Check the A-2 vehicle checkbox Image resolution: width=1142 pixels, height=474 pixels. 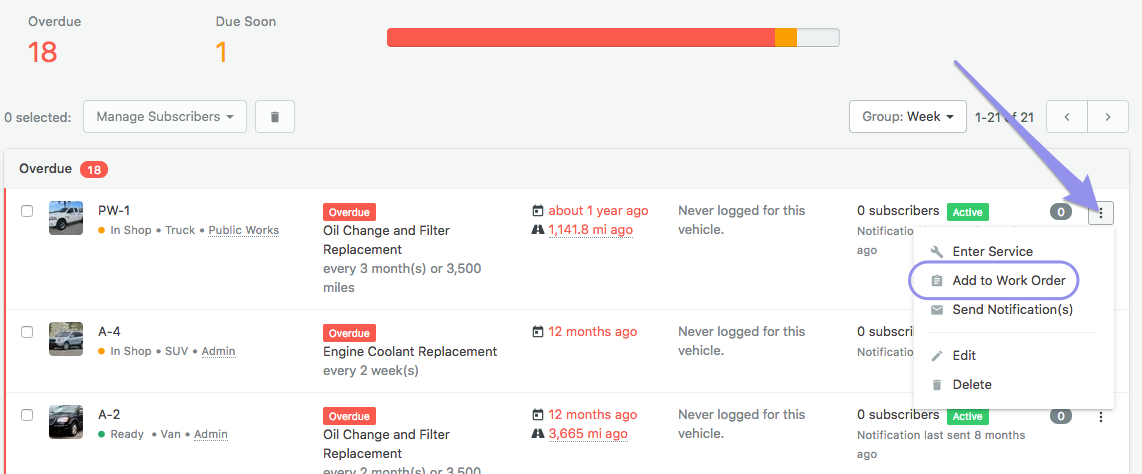[28, 415]
